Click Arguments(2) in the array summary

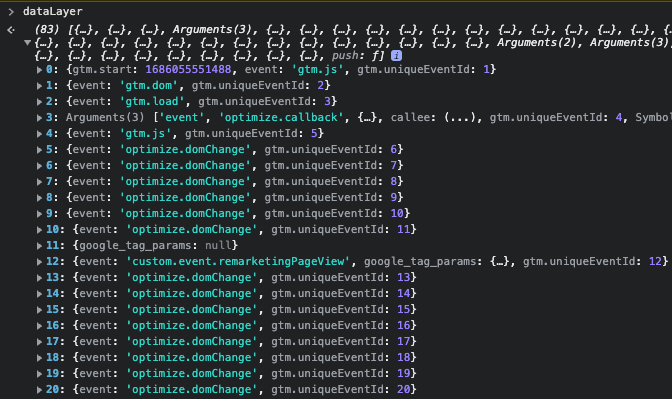[x=537, y=42]
